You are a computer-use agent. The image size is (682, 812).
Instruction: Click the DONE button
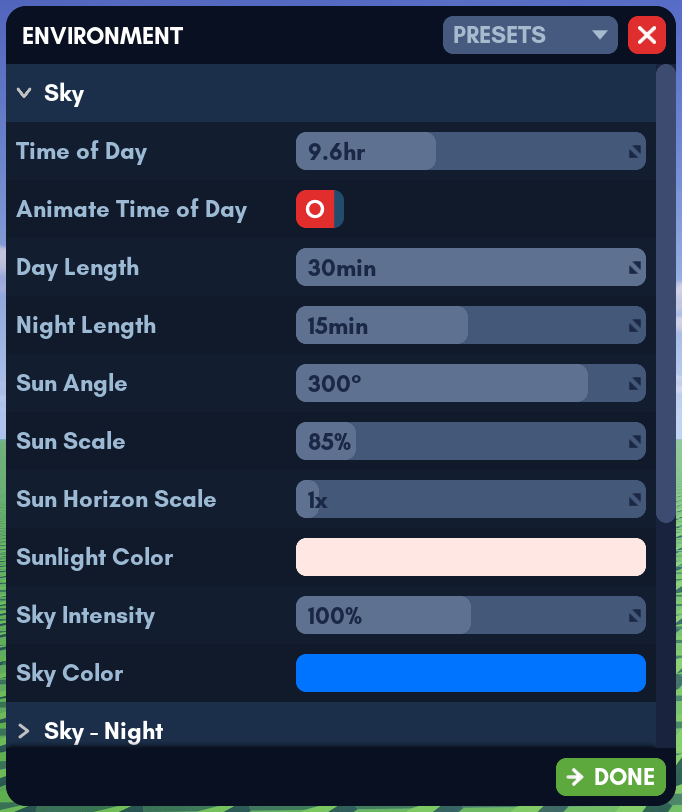point(610,777)
